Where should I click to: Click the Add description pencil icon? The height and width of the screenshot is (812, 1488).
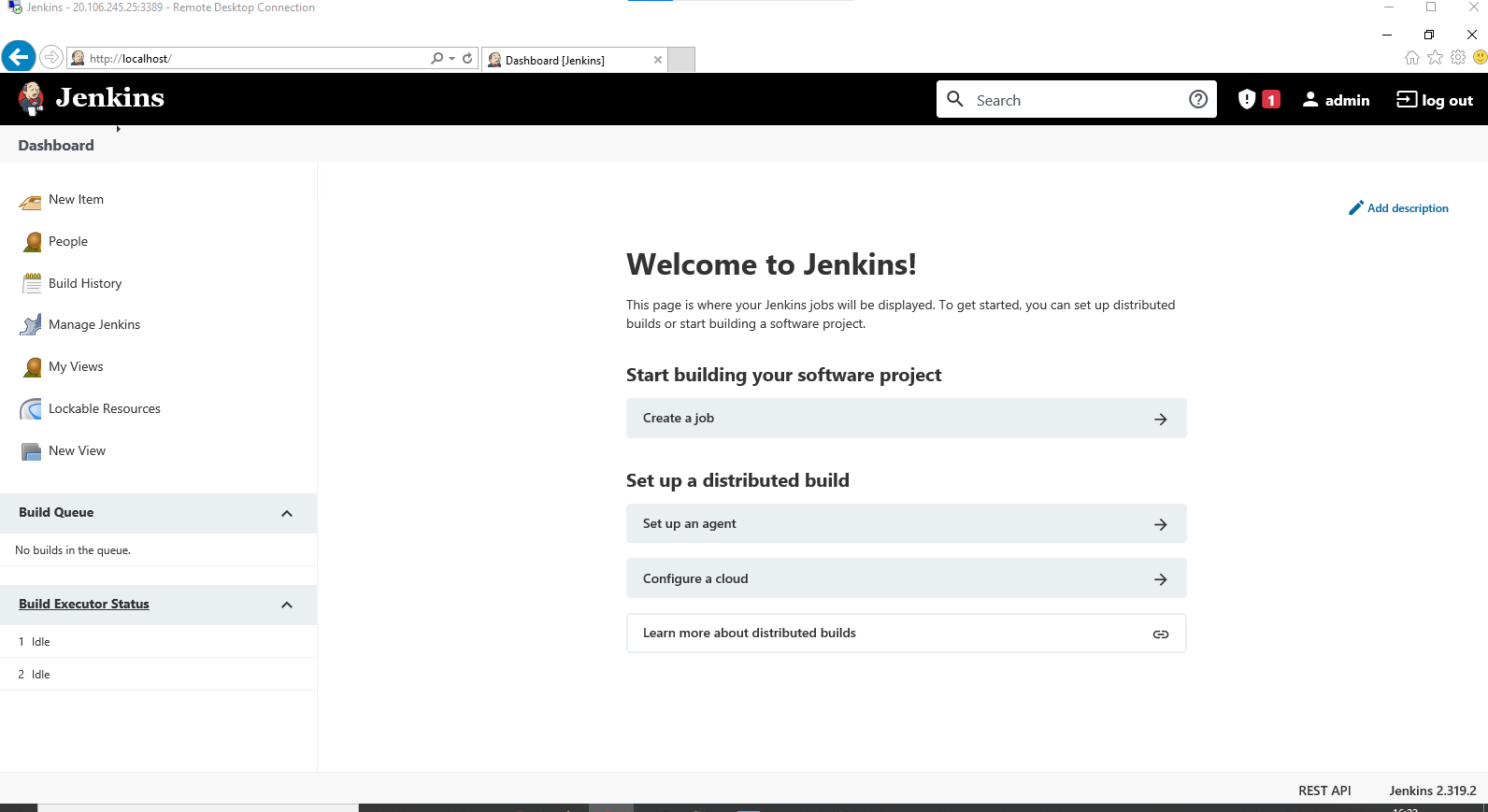pos(1356,207)
